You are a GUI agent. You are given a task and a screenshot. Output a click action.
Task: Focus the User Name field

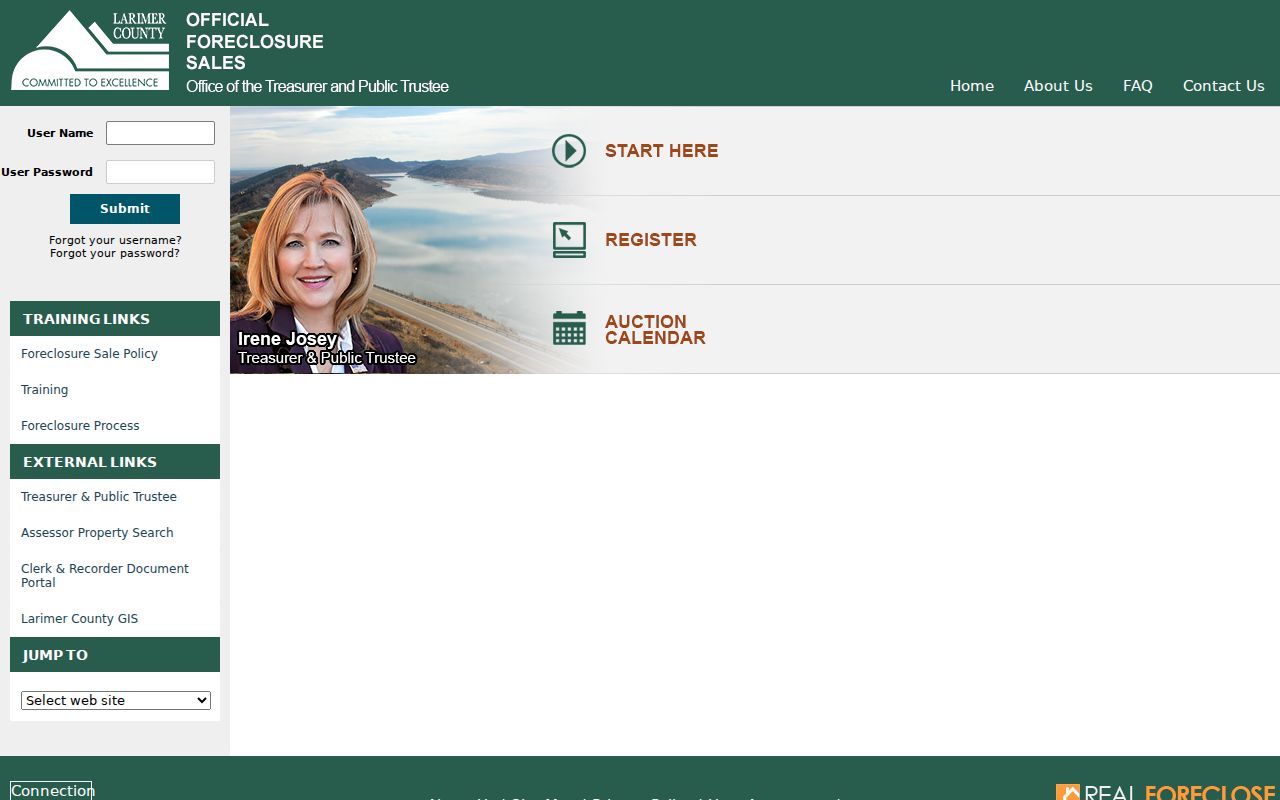[160, 133]
